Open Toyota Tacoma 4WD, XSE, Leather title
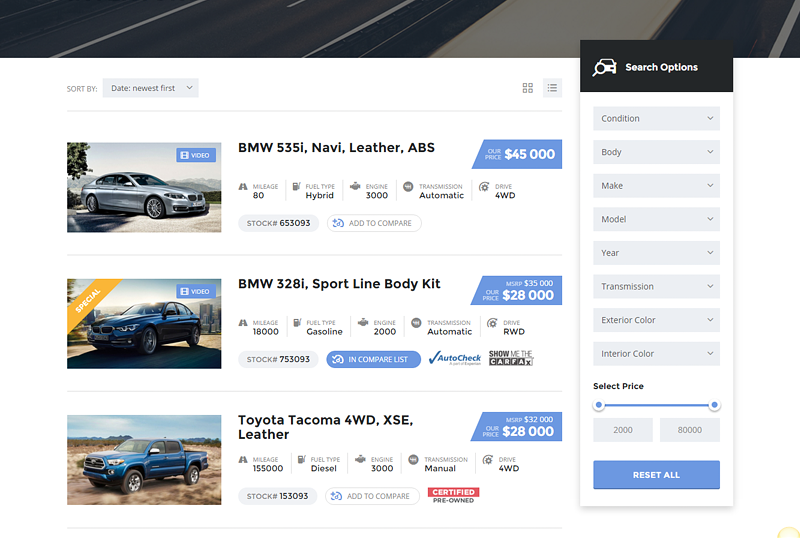Image resolution: width=800 pixels, height=538 pixels. (326, 427)
